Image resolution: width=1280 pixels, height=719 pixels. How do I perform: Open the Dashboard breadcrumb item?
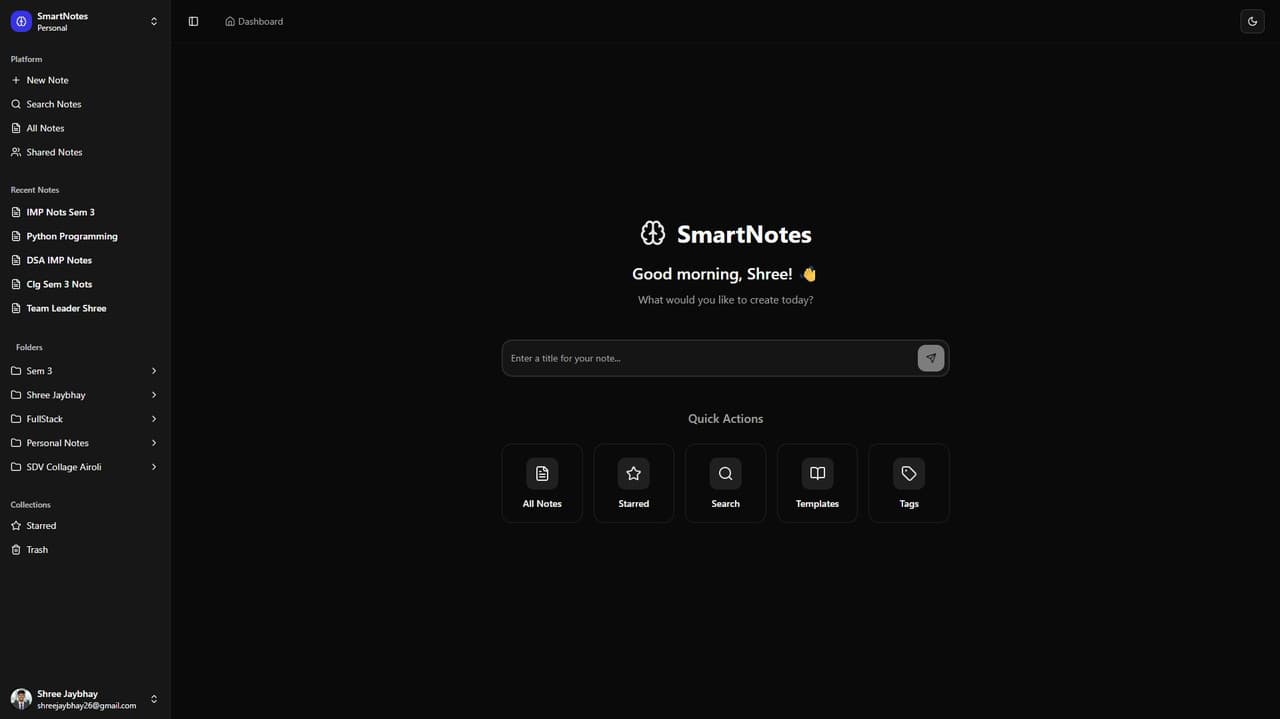point(260,21)
